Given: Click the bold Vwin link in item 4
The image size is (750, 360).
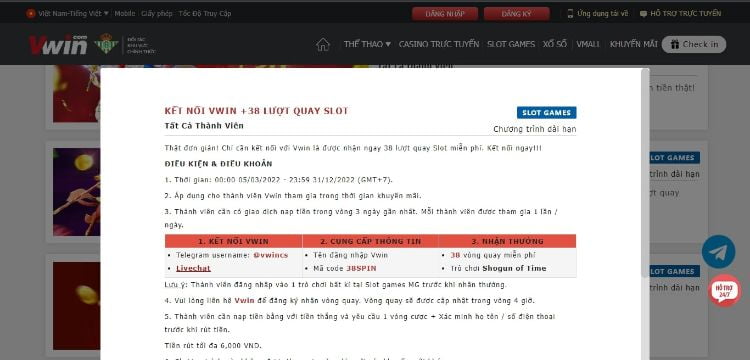Looking at the screenshot, I should pyautogui.click(x=244, y=301).
